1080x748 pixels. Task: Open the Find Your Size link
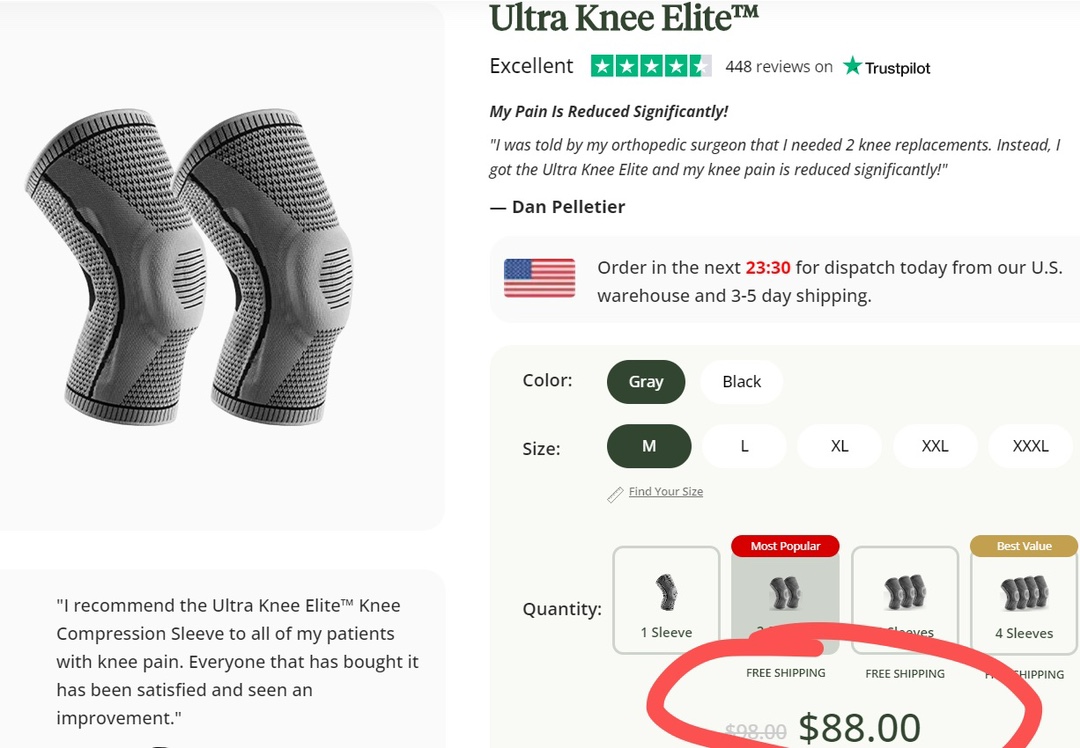(666, 491)
